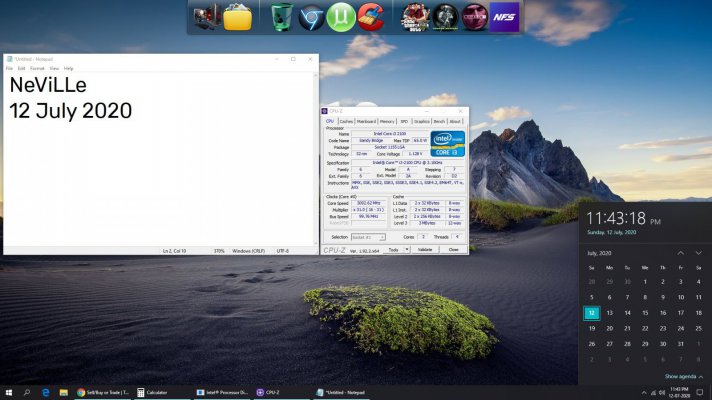Image resolution: width=712 pixels, height=400 pixels.
Task: Open Microsoft Edge from taskbar
Action: point(45,392)
